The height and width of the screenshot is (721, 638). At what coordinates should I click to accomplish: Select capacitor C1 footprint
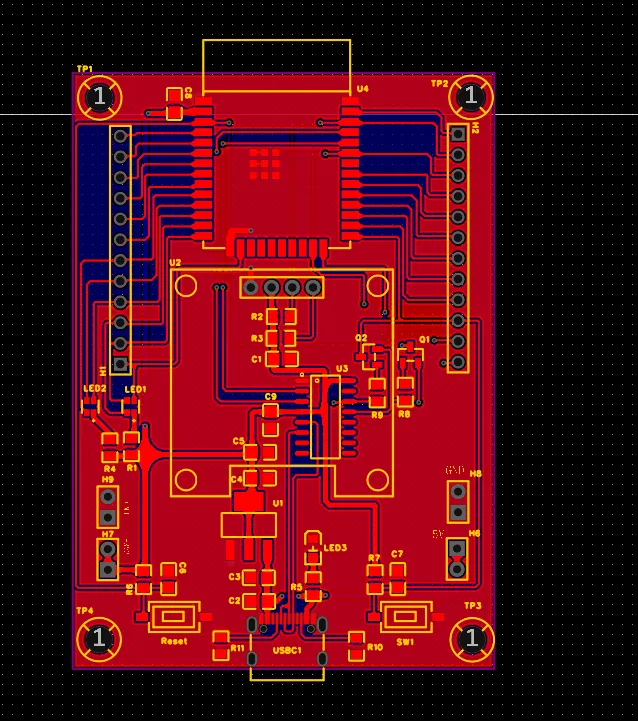[x=282, y=359]
